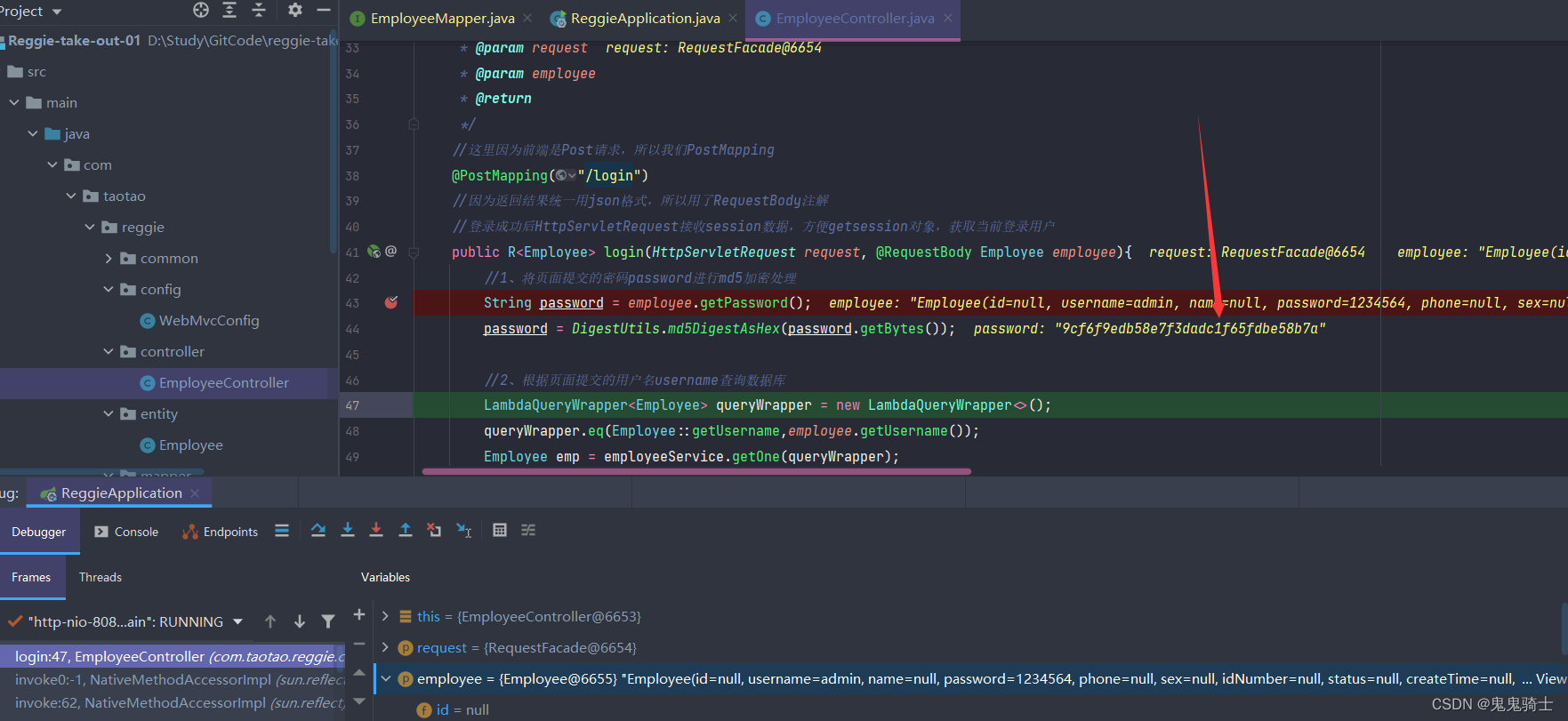Move watch down arrow
1568x721 pixels.
(359, 701)
